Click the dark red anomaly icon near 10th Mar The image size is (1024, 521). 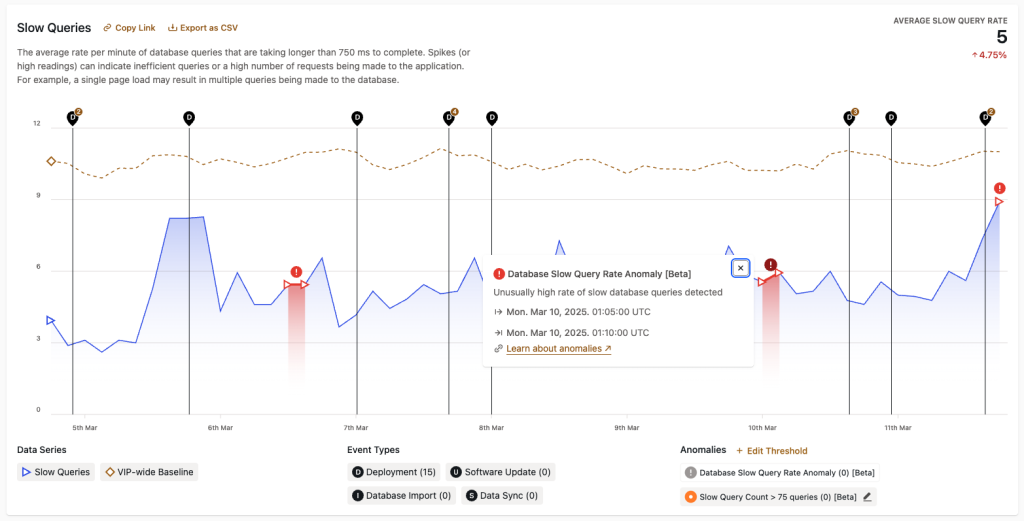(771, 265)
